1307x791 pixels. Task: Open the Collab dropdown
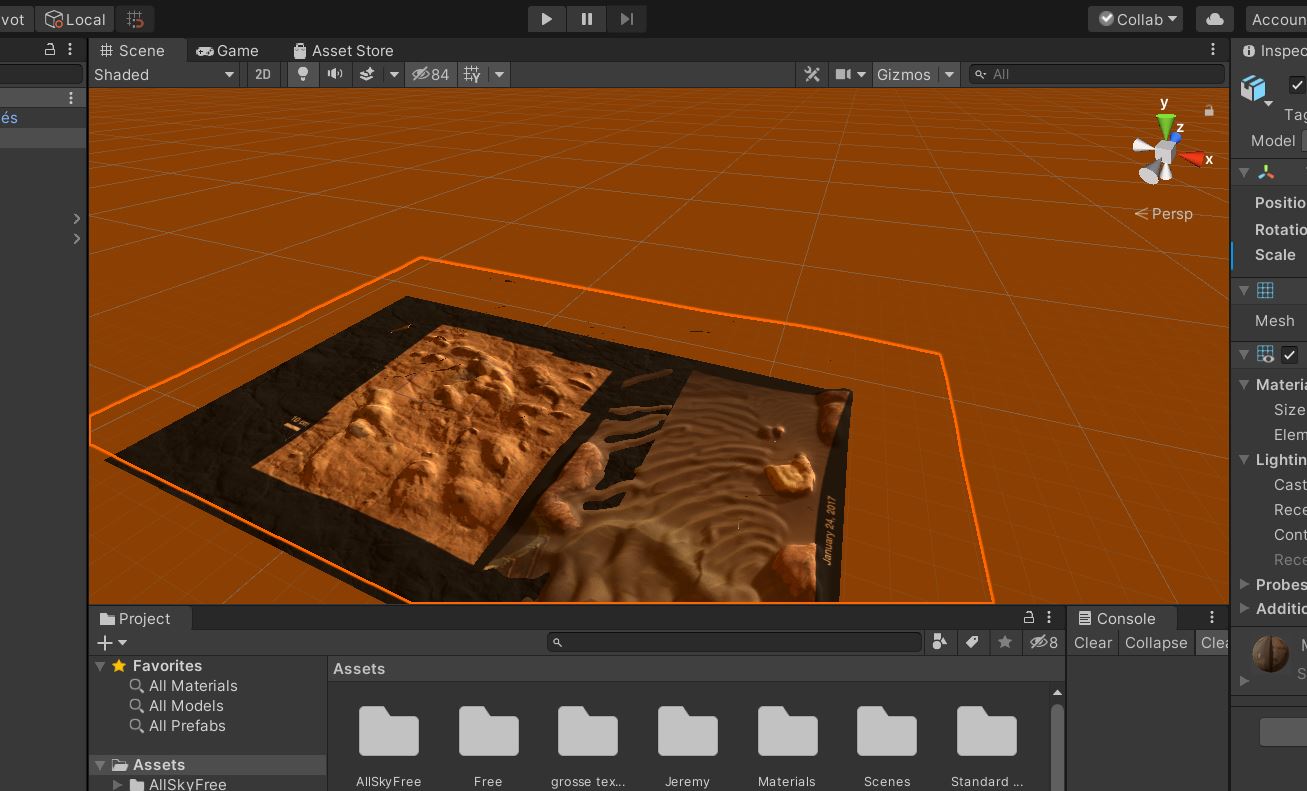pos(1135,19)
